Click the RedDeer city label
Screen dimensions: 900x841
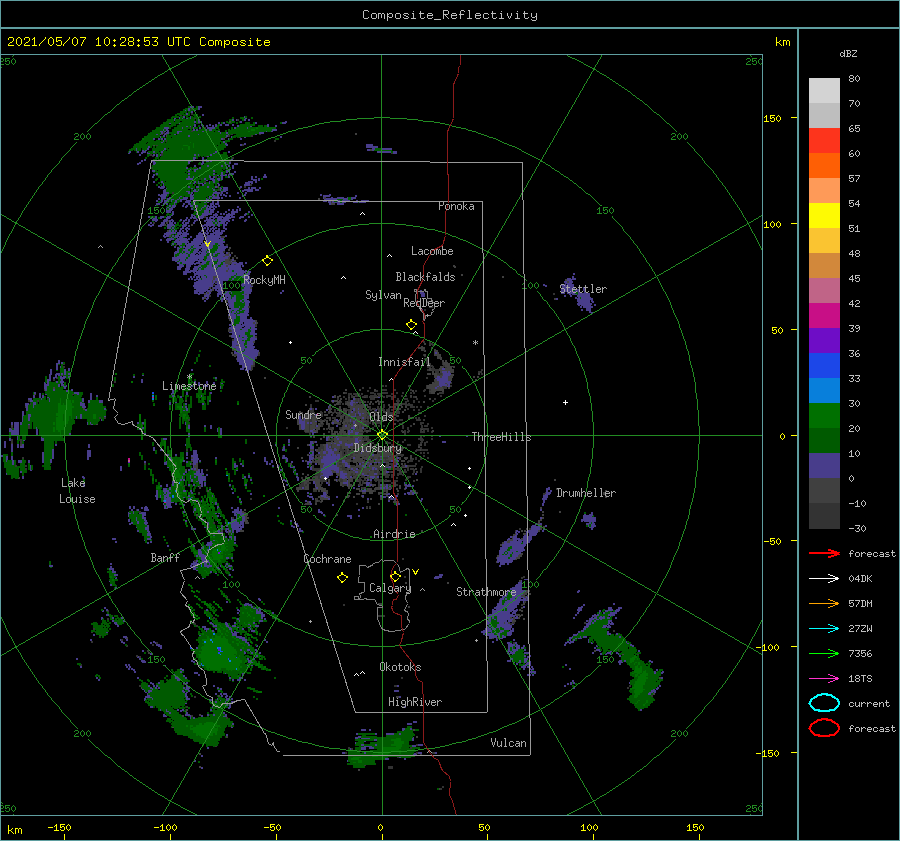pyautogui.click(x=424, y=303)
